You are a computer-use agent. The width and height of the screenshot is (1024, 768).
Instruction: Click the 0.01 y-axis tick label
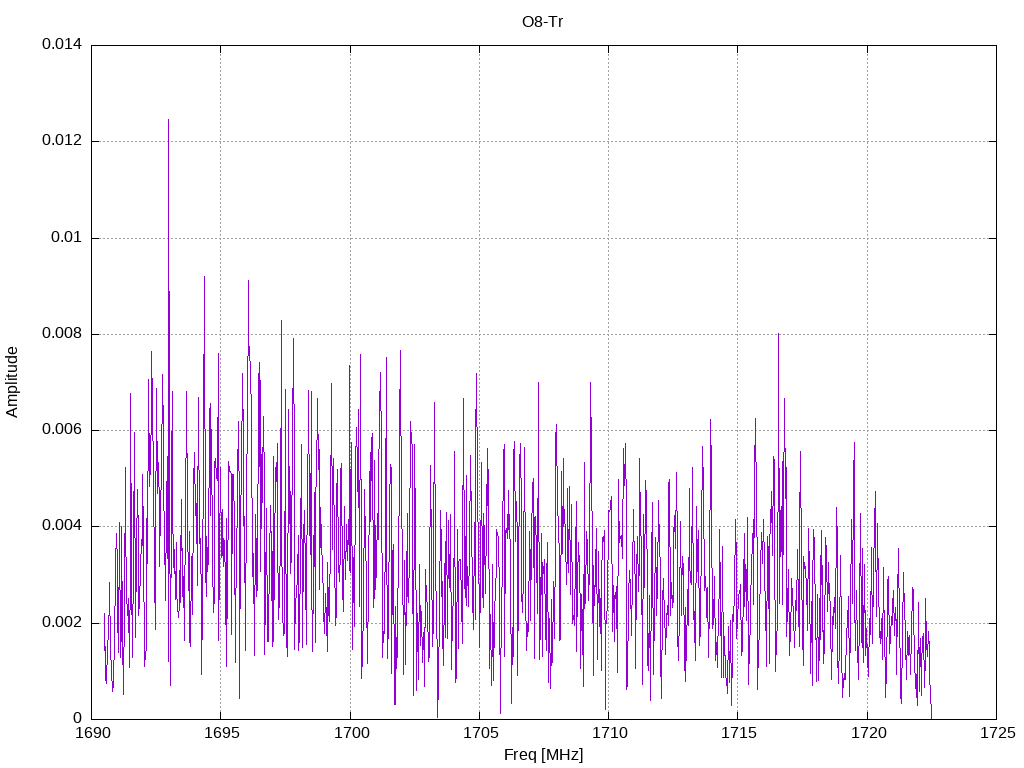pyautogui.click(x=67, y=237)
